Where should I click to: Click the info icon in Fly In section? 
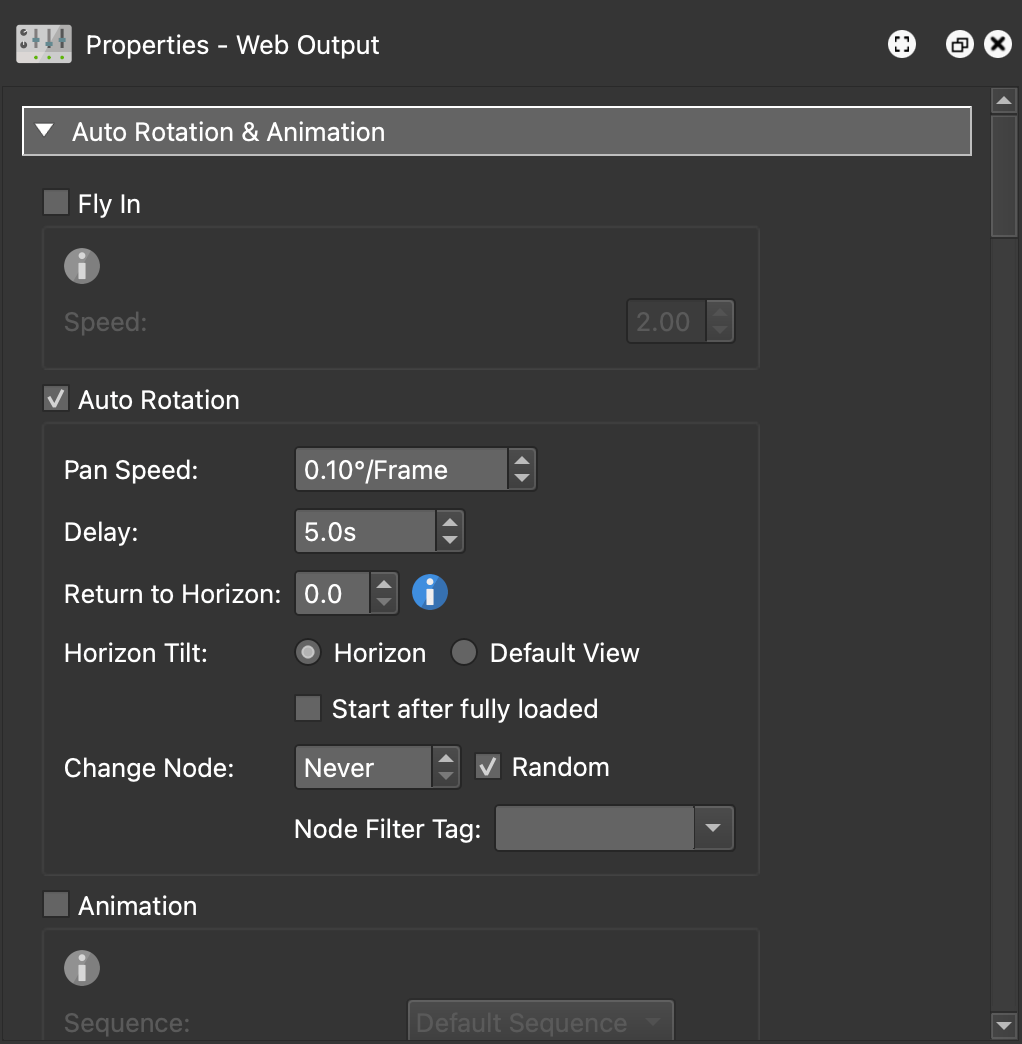pos(82,266)
